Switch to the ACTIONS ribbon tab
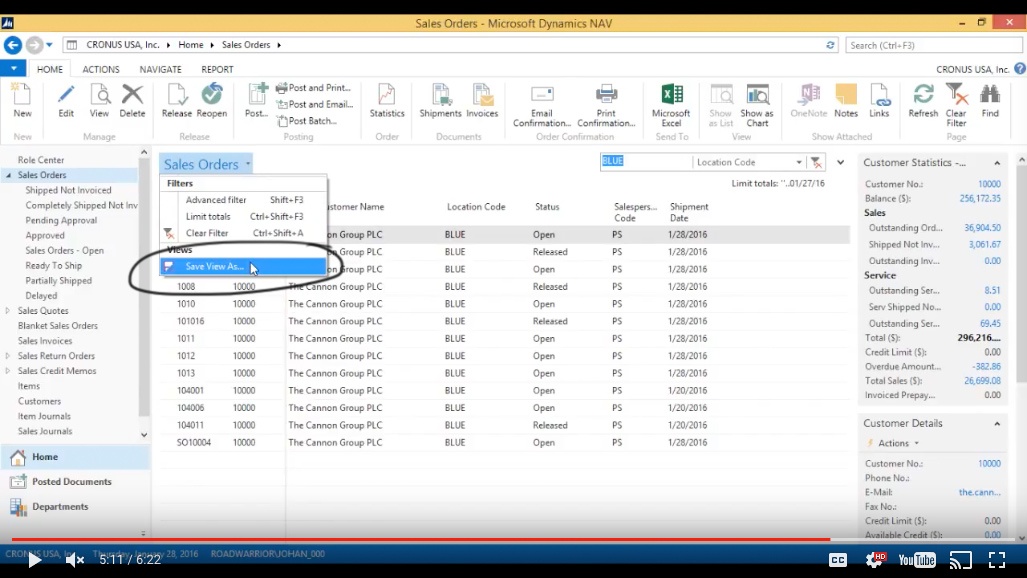The width and height of the screenshot is (1027, 578). pyautogui.click(x=101, y=69)
